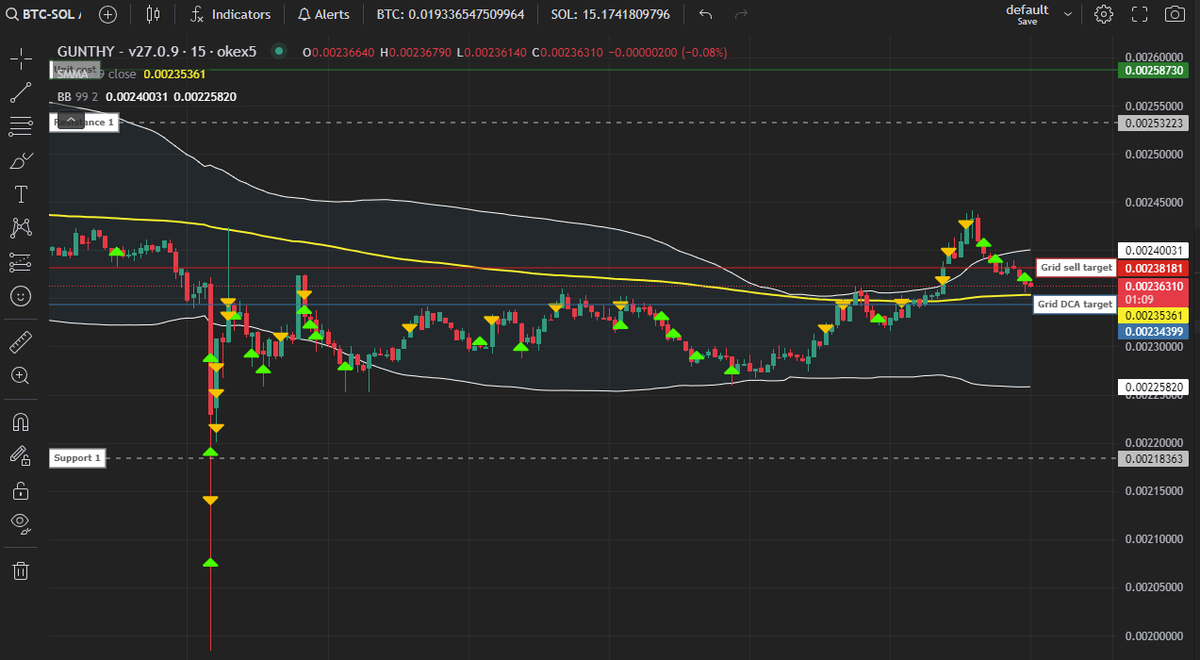Click the Resistance 1 line label
Viewport: 1200px width, 660px height.
tap(84, 122)
